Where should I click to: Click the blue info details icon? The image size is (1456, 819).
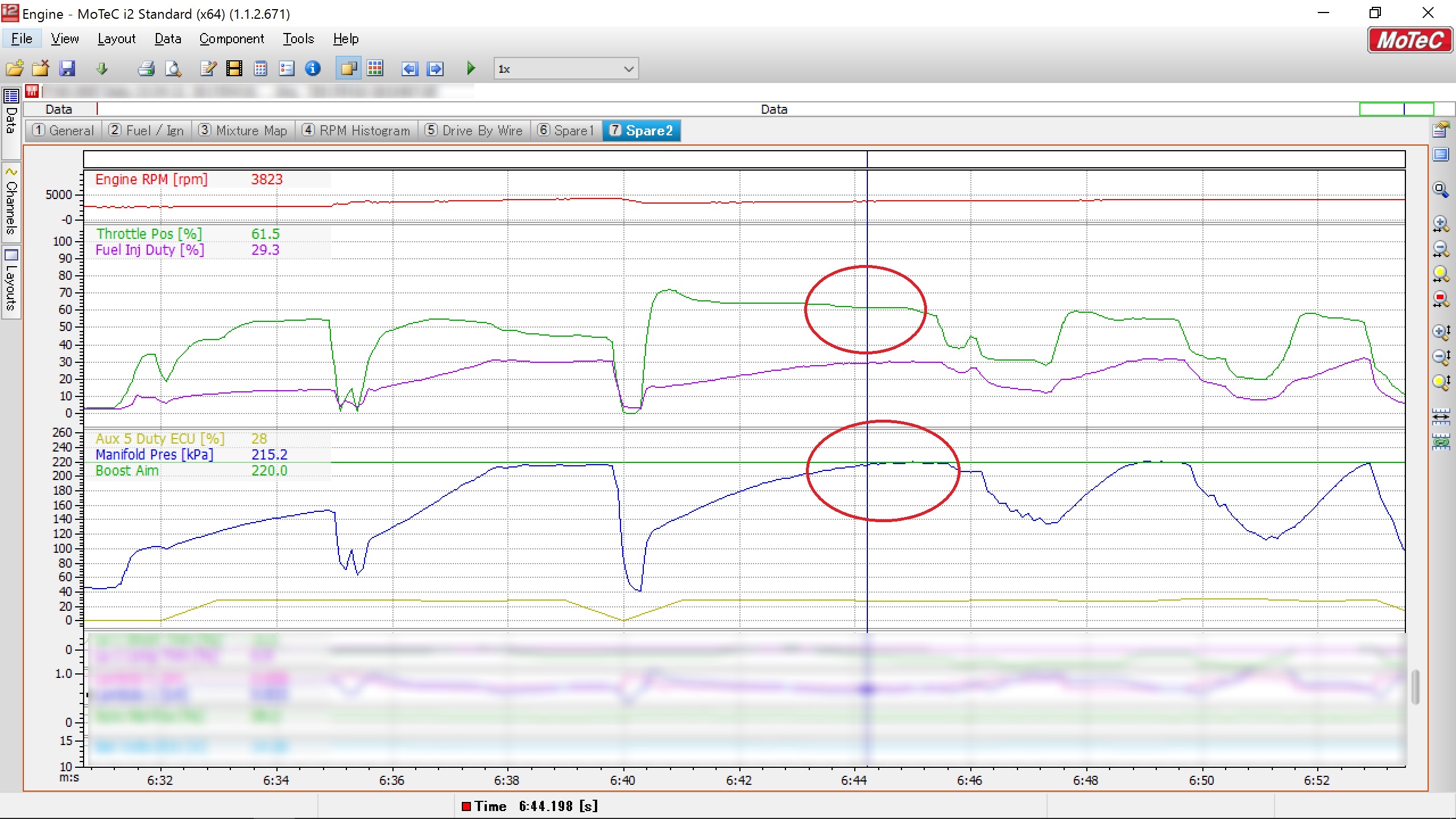click(313, 69)
